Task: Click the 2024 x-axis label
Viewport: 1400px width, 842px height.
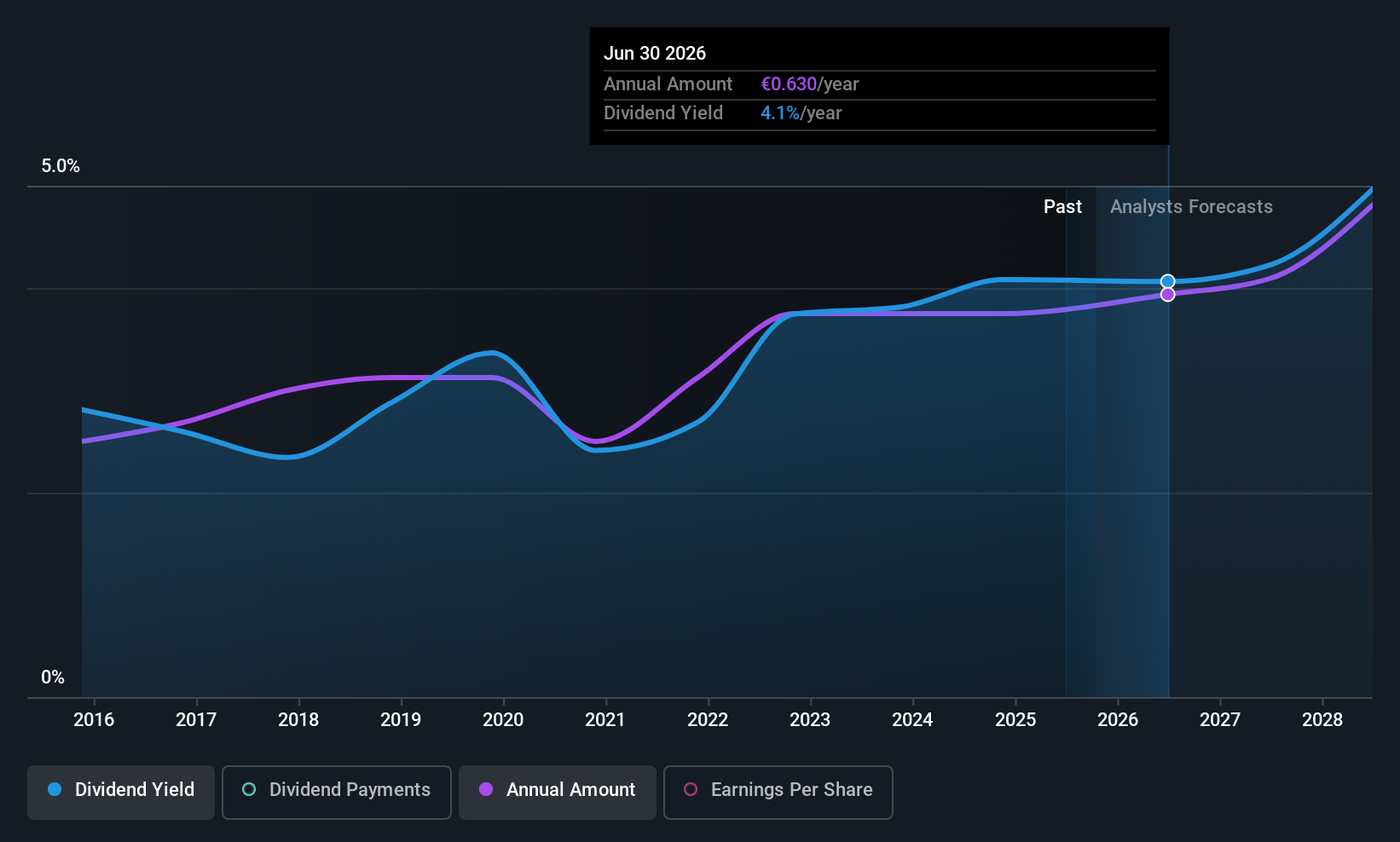Action: click(x=912, y=720)
